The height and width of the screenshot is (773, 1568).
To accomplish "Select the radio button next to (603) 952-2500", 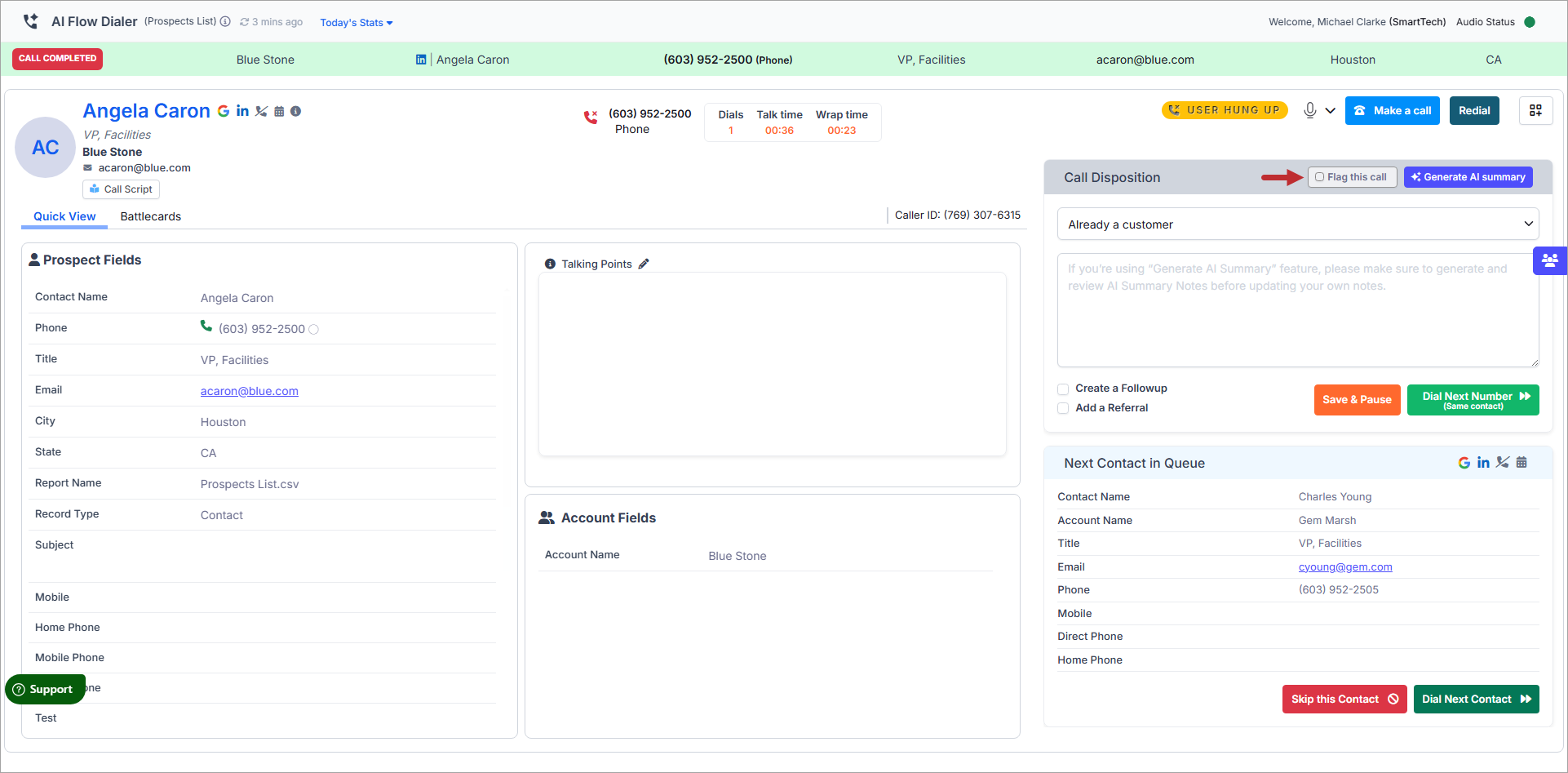I will (x=313, y=330).
